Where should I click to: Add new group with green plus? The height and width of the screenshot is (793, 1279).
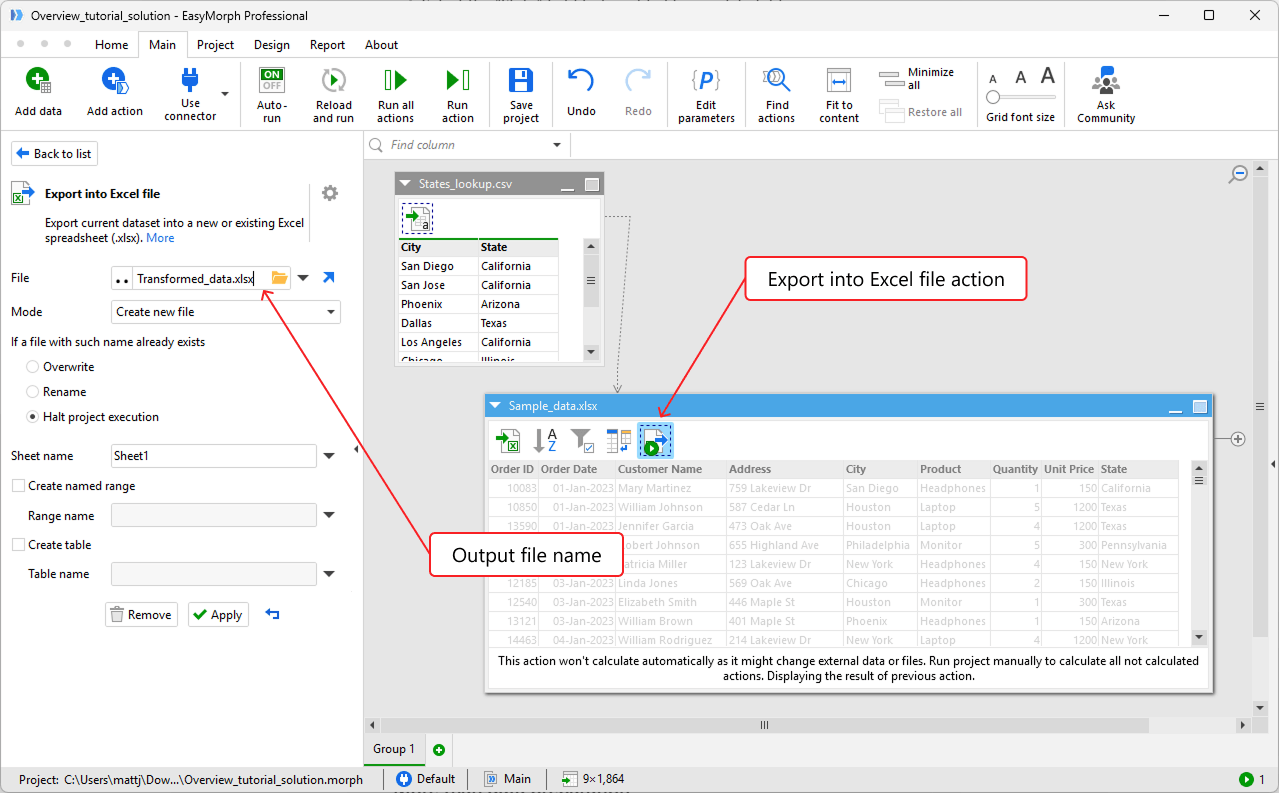pyautogui.click(x=438, y=749)
